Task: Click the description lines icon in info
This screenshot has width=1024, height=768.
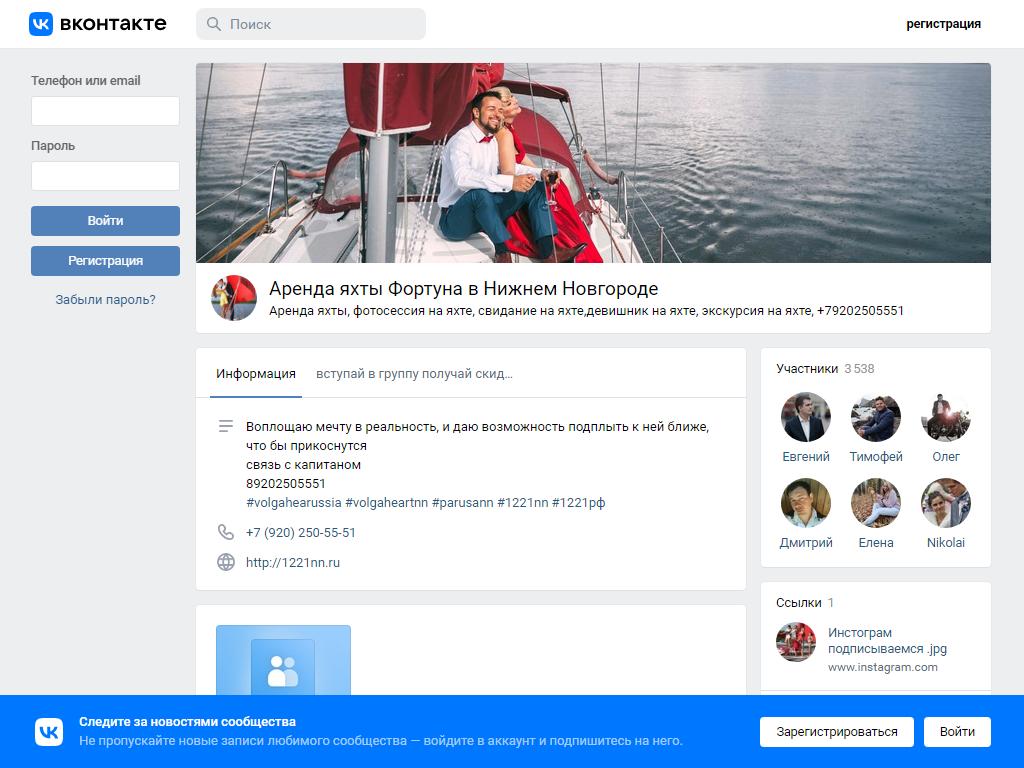Action: click(x=226, y=427)
